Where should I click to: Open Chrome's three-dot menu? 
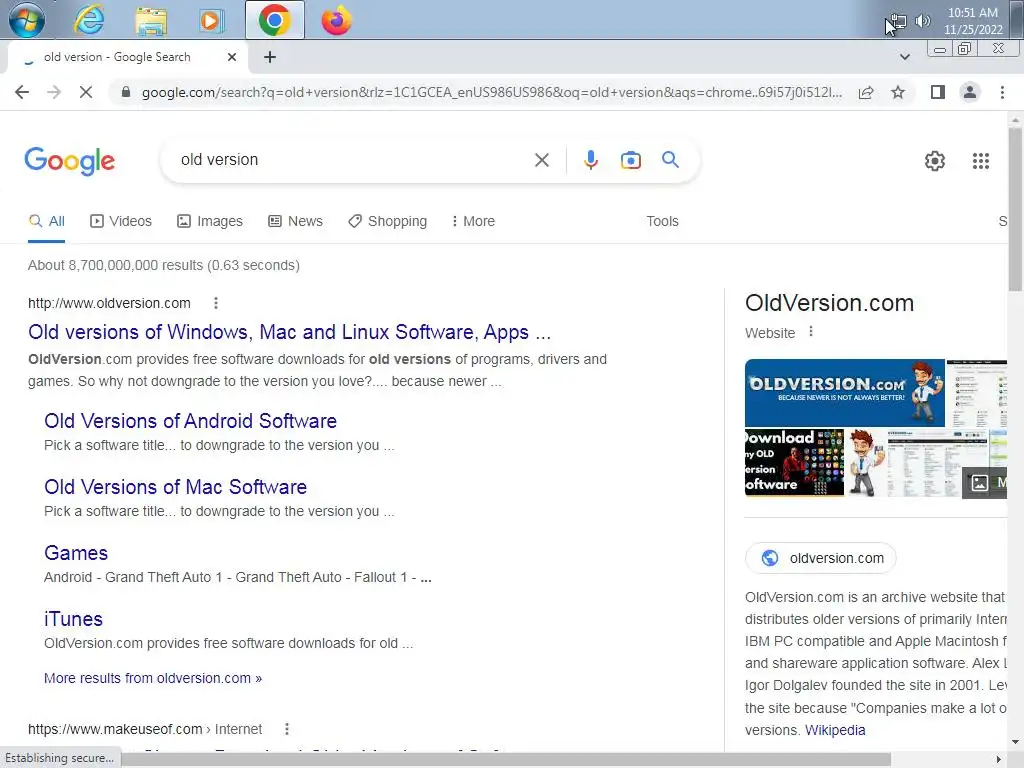[x=1002, y=92]
